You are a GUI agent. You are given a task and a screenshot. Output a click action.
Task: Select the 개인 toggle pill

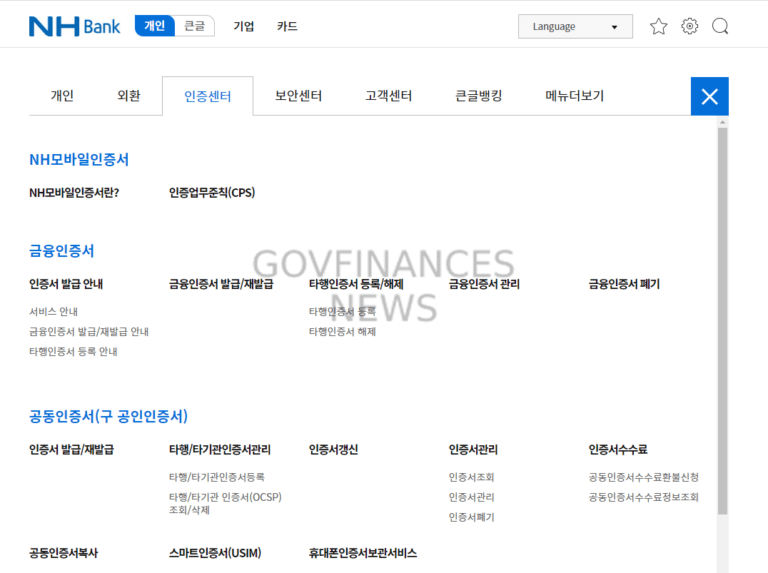pyautogui.click(x=155, y=26)
